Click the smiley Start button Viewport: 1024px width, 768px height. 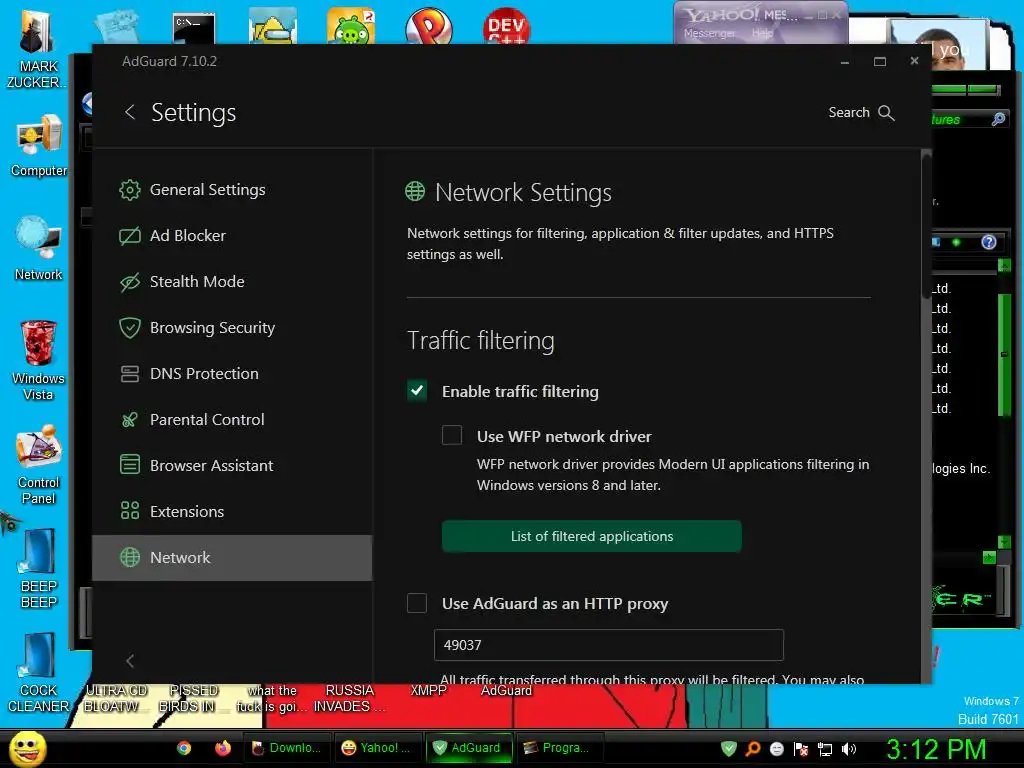point(27,748)
